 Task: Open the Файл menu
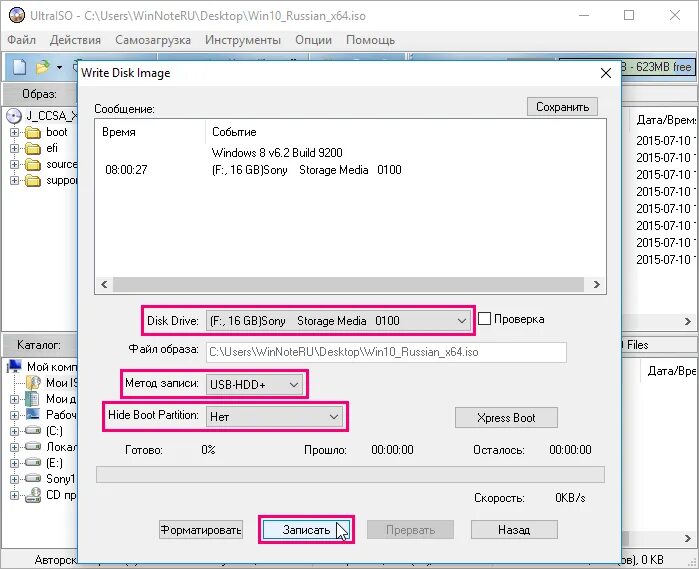(x=21, y=40)
